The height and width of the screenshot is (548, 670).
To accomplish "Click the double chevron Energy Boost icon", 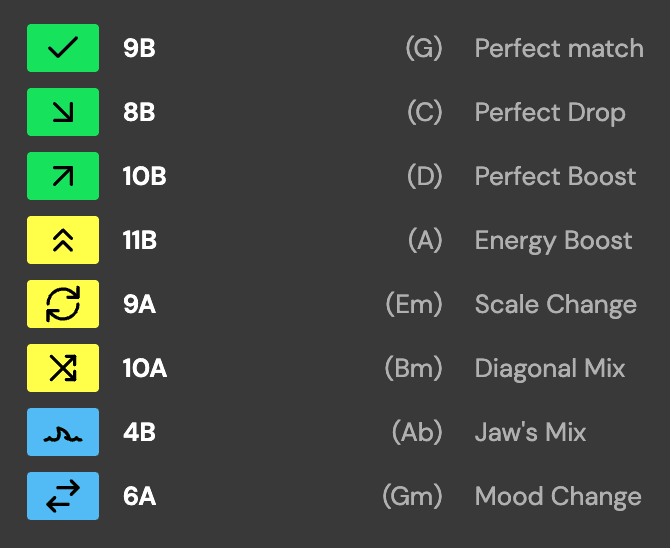I will [63, 240].
